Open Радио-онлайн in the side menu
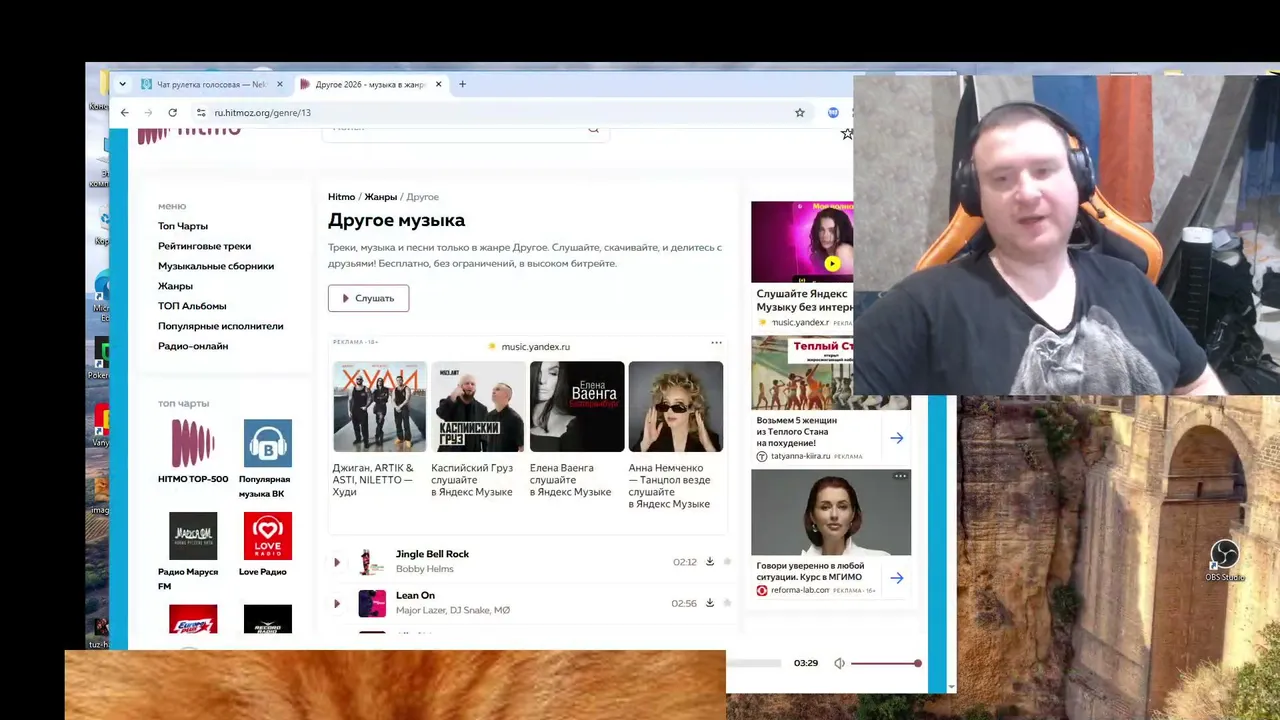Image resolution: width=1280 pixels, height=720 pixels. tap(193, 346)
